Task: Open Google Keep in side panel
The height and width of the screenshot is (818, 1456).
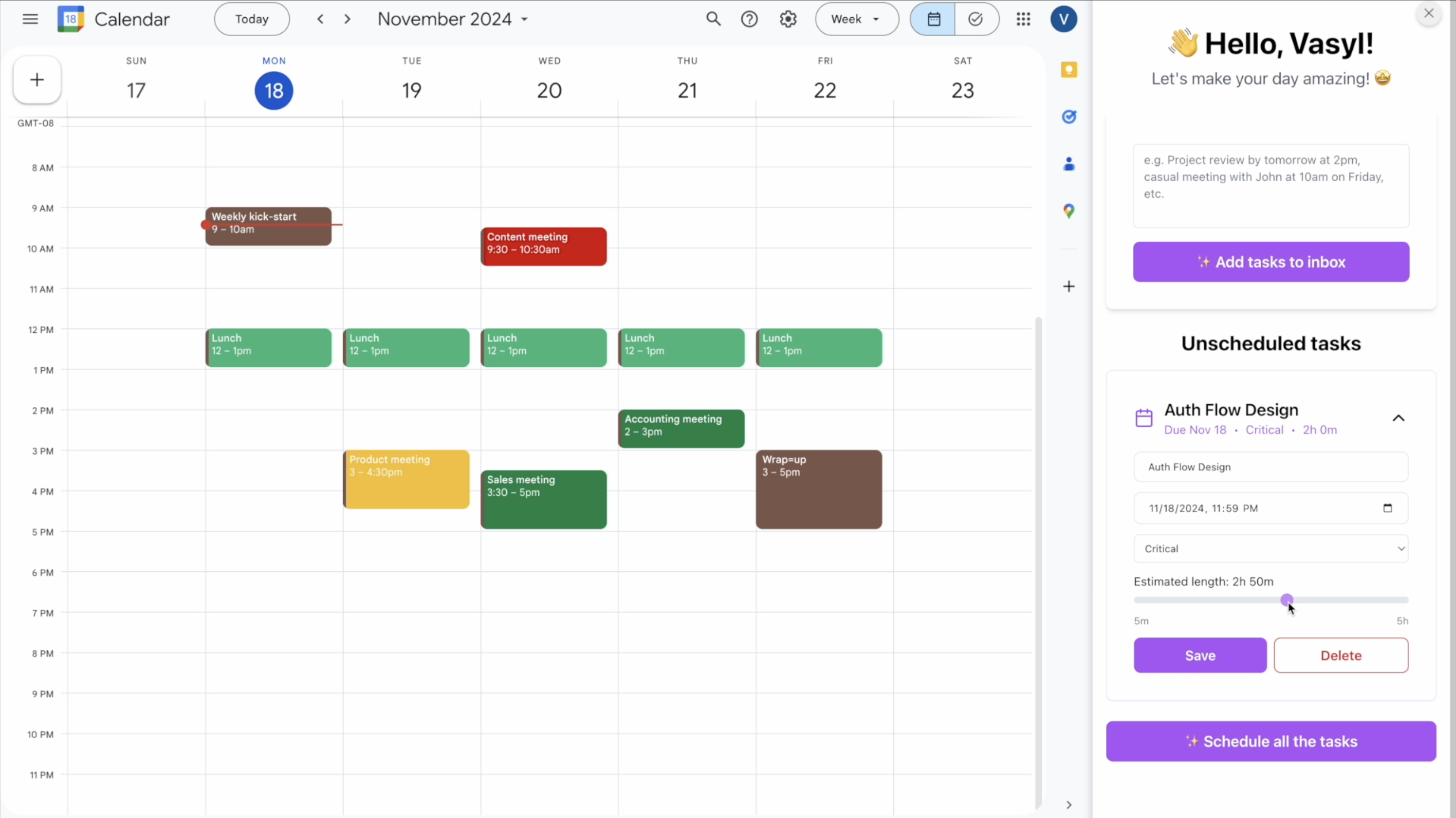Action: click(x=1068, y=70)
